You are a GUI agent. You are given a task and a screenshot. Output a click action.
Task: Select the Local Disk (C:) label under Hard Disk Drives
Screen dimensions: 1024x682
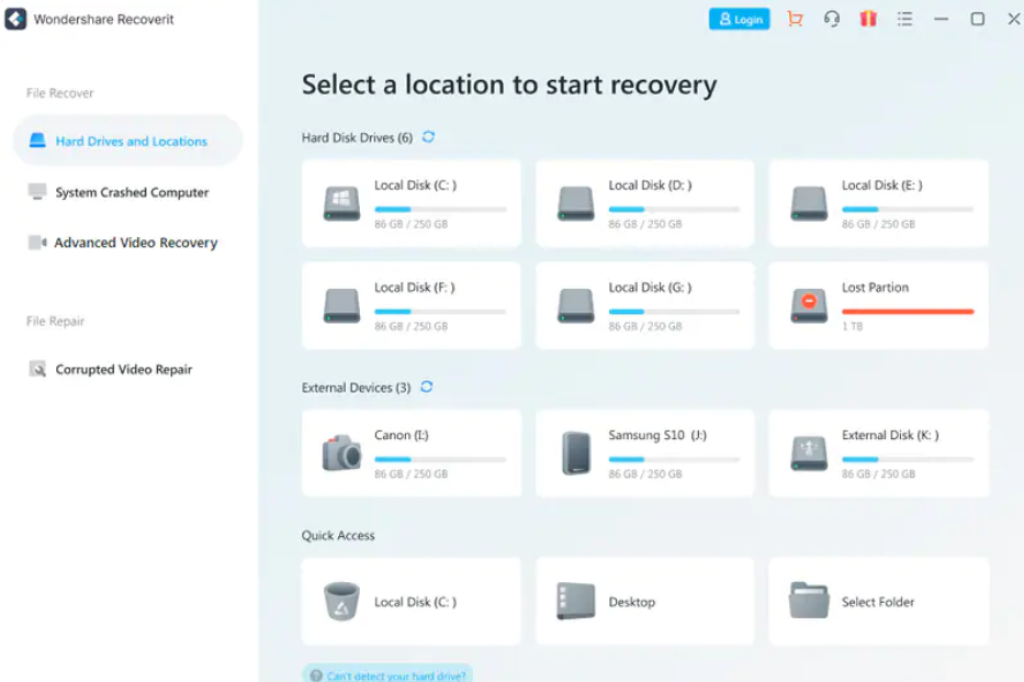click(415, 186)
